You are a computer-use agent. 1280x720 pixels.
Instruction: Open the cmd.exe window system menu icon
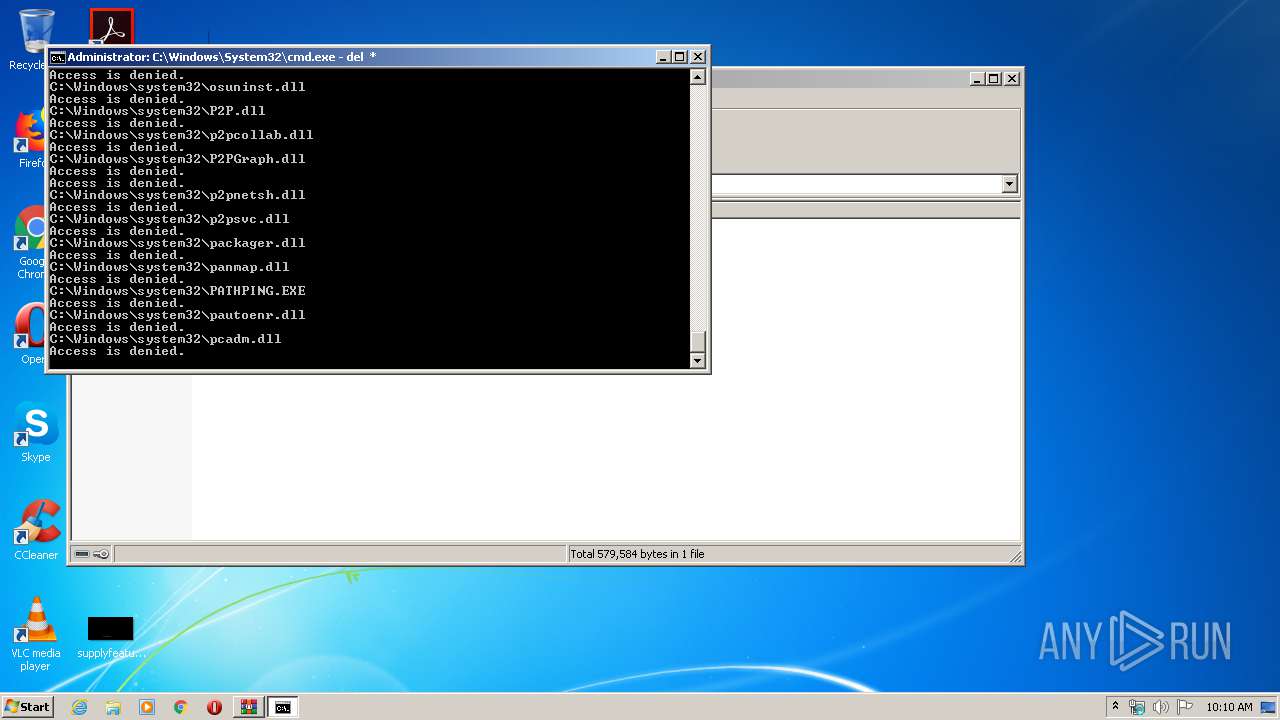pyautogui.click(x=57, y=57)
